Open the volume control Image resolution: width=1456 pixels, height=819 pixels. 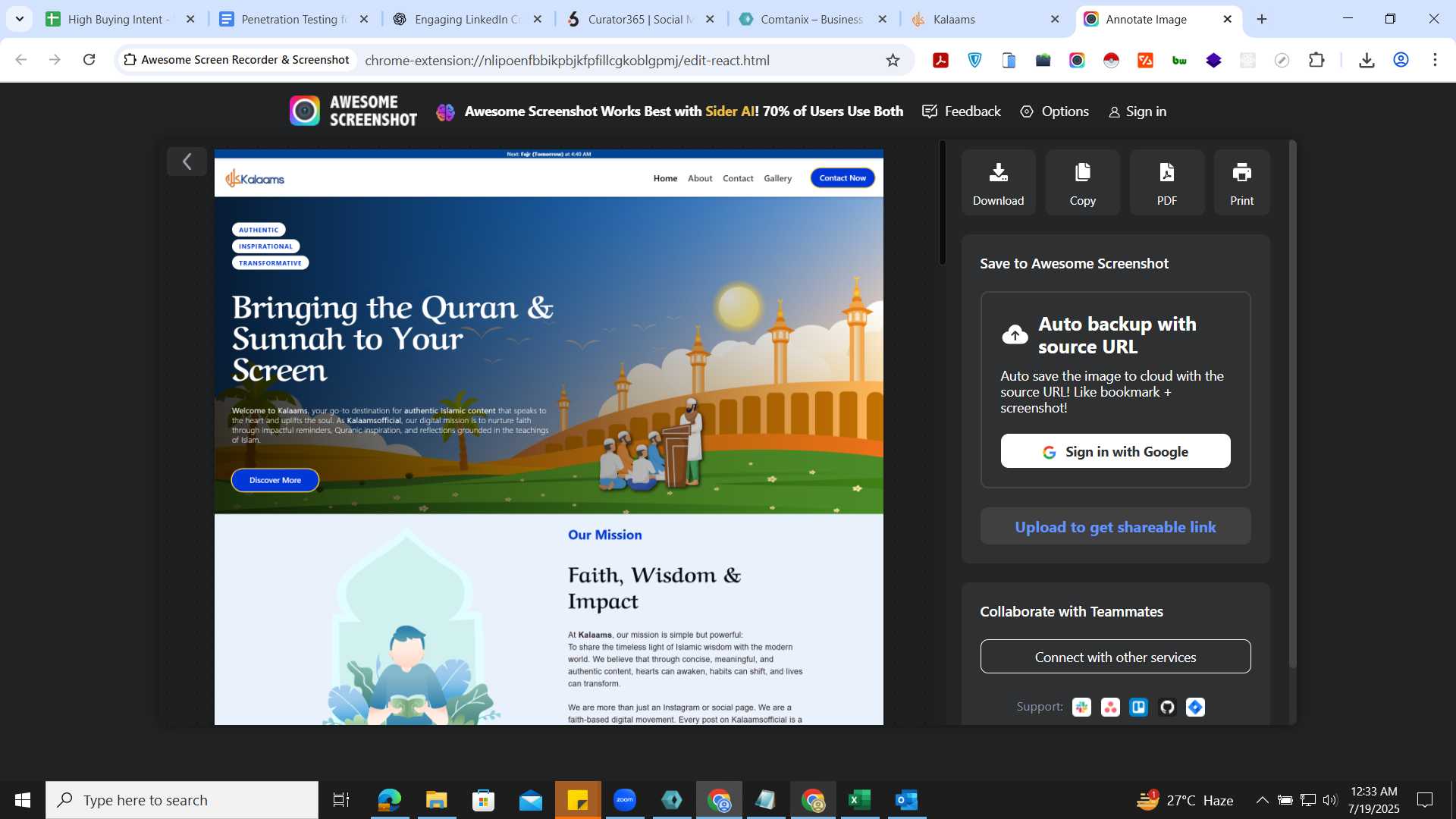(x=1330, y=800)
